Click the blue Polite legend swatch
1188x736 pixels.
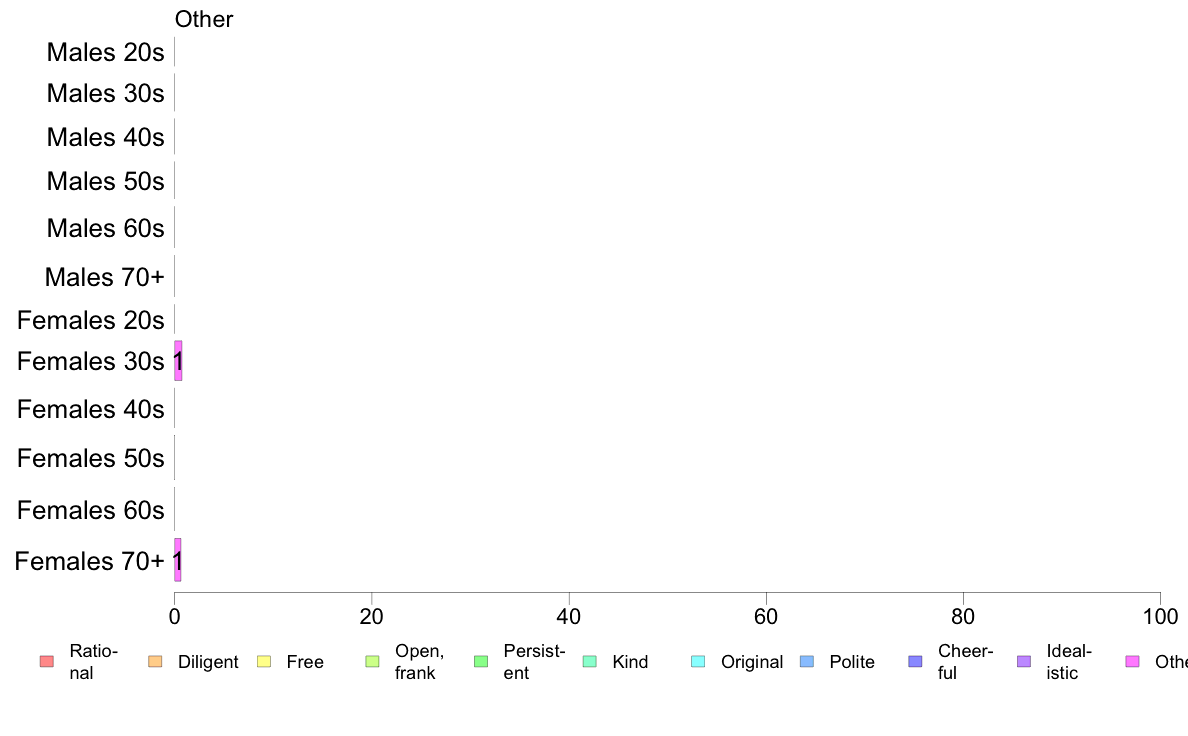pyautogui.click(x=807, y=661)
